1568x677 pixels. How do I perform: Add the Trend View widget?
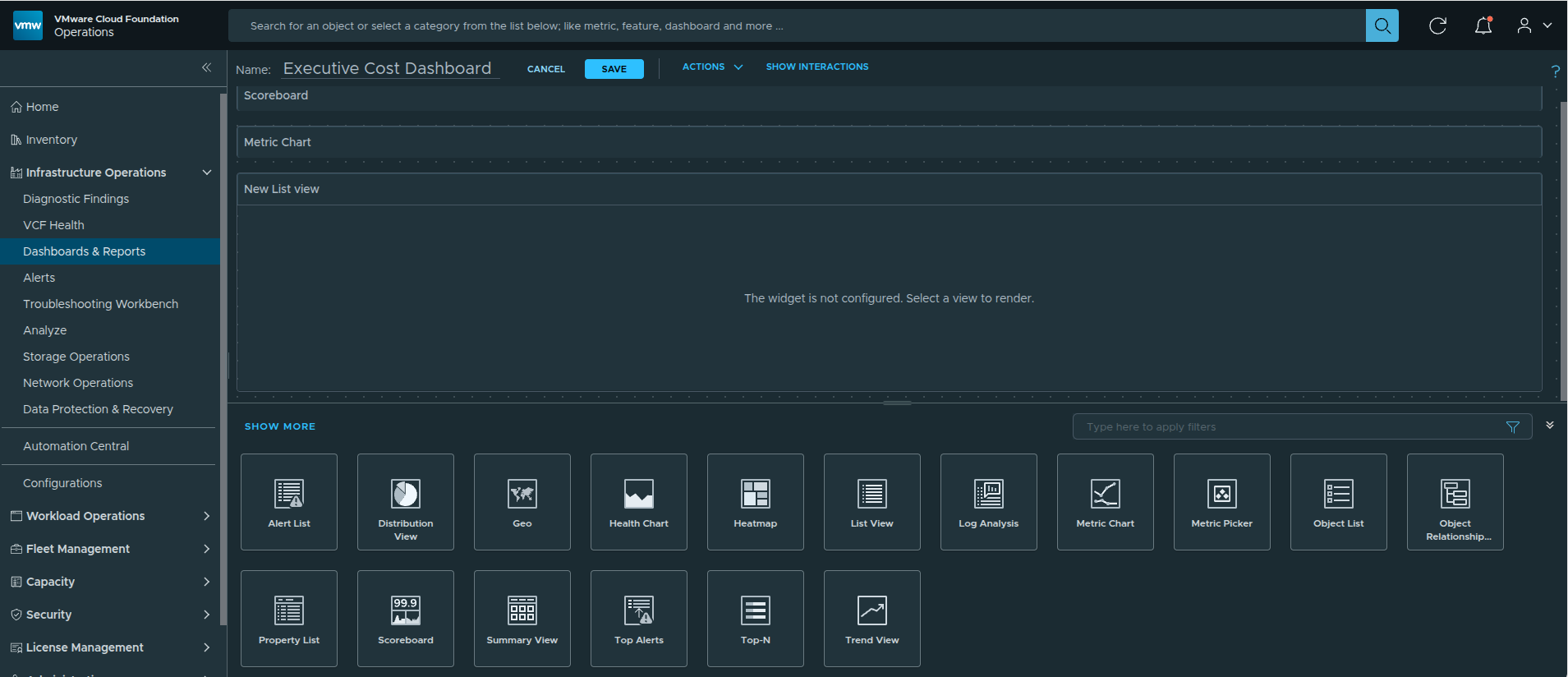(872, 619)
